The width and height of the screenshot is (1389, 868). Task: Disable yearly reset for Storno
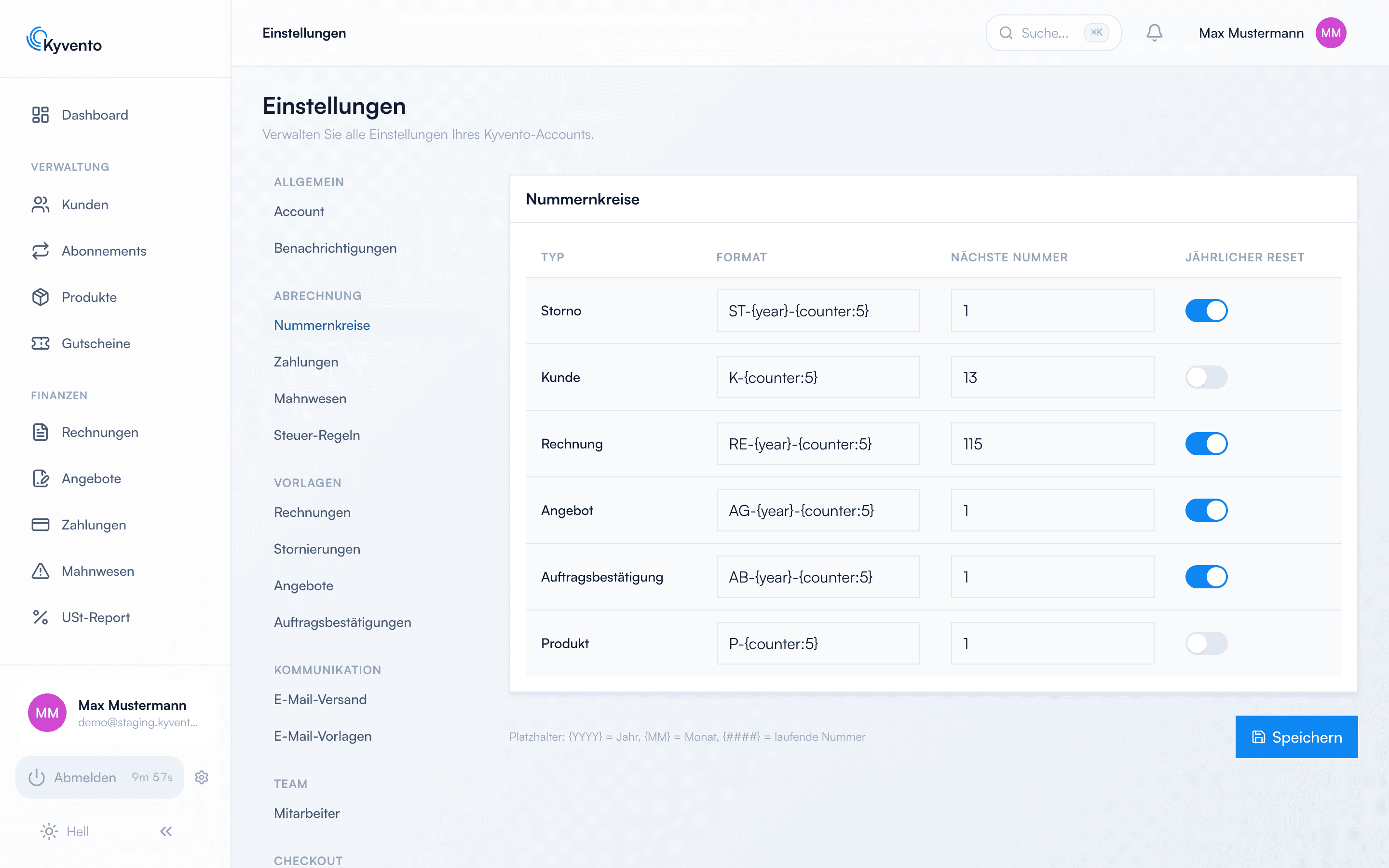(1206, 311)
